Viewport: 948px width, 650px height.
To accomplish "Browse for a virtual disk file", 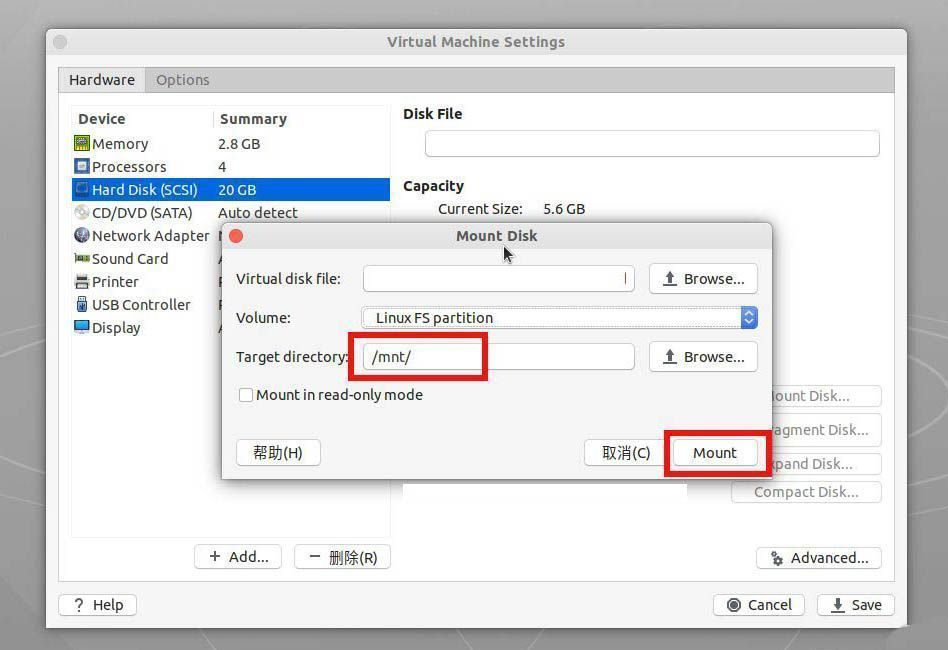I will point(703,278).
